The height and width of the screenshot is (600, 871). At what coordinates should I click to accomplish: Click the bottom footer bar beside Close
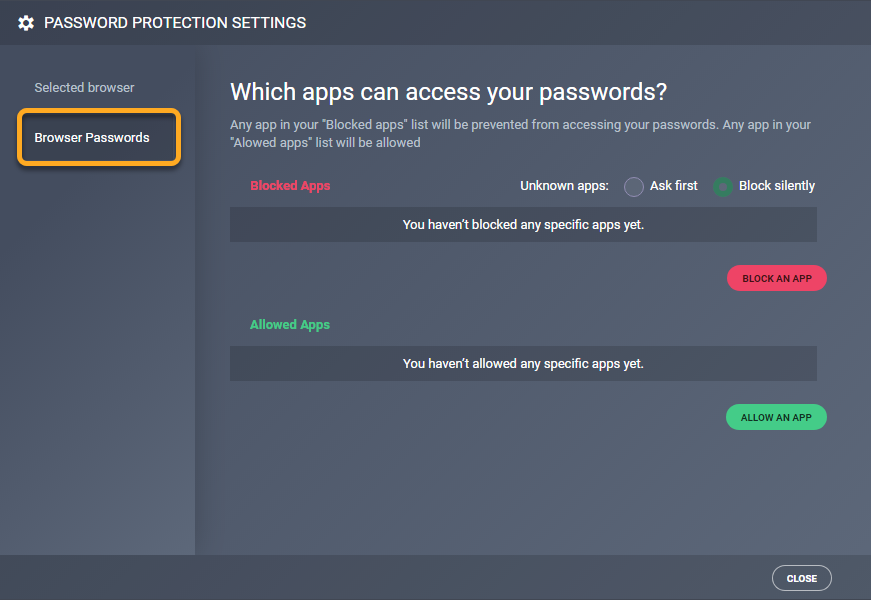[x=400, y=578]
